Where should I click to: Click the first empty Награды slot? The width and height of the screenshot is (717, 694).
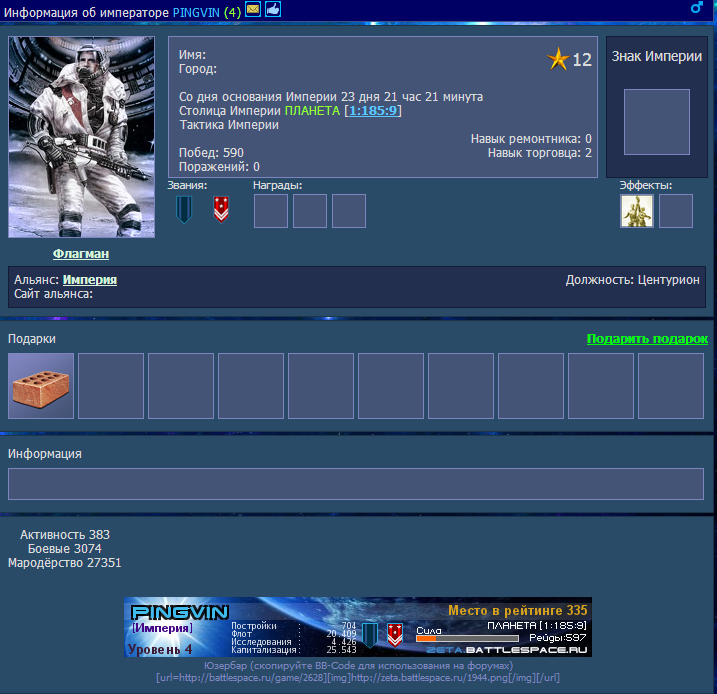point(271,211)
